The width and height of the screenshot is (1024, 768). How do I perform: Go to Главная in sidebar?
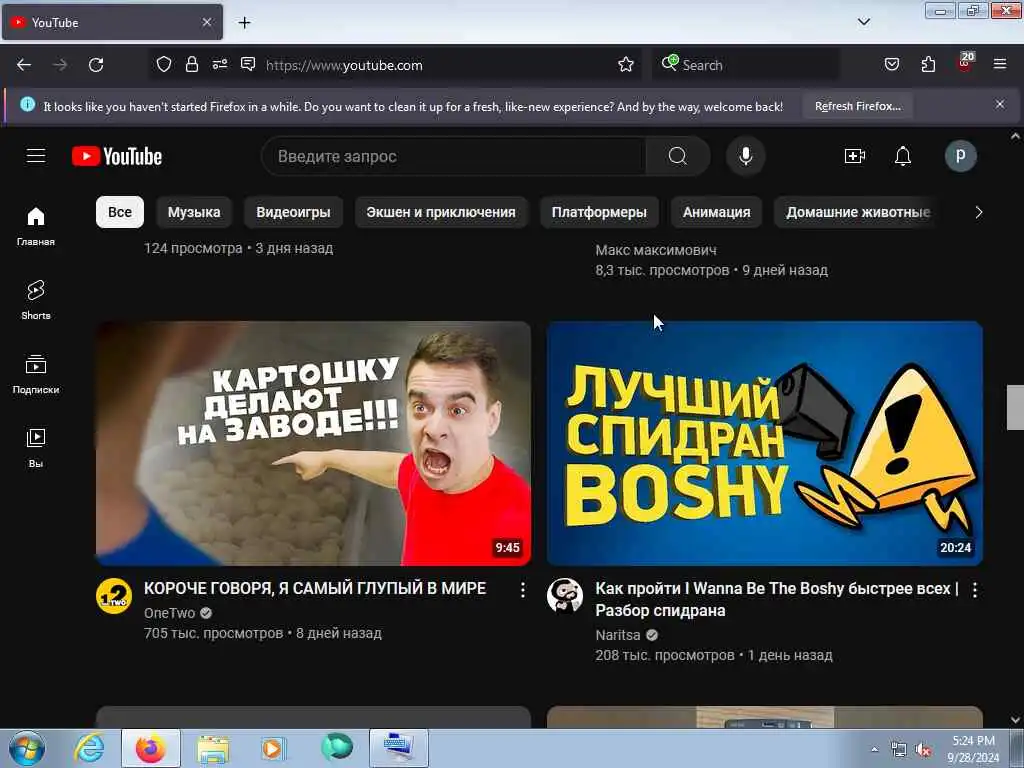coord(36,226)
